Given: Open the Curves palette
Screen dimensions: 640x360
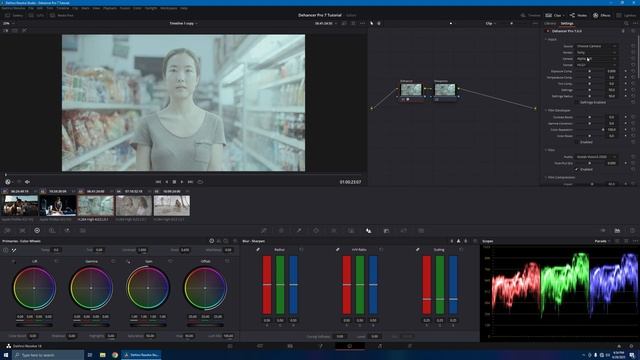Looking at the screenshot, I should click(x=264, y=231).
